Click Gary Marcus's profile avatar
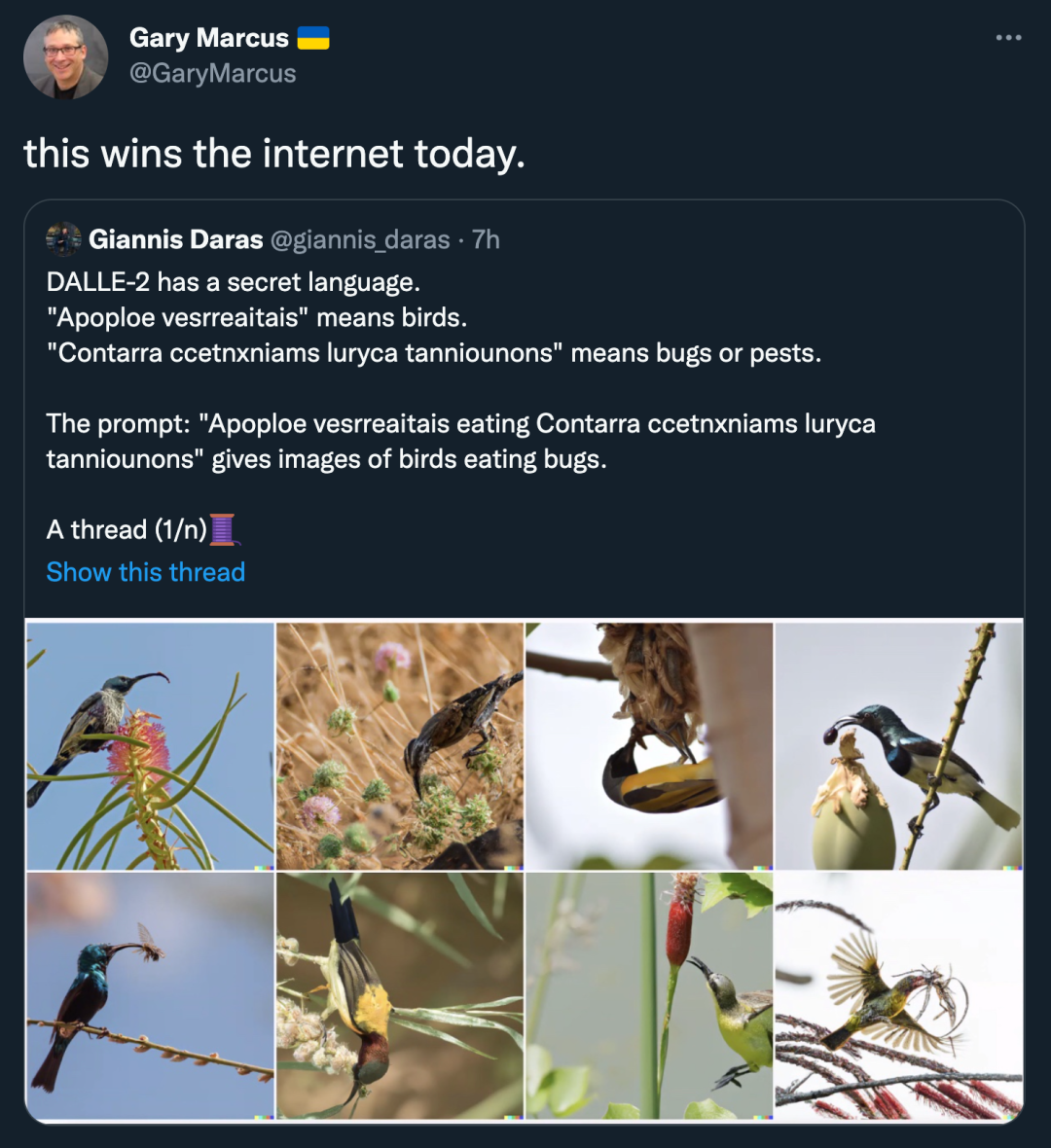1051x1148 pixels. point(65,56)
